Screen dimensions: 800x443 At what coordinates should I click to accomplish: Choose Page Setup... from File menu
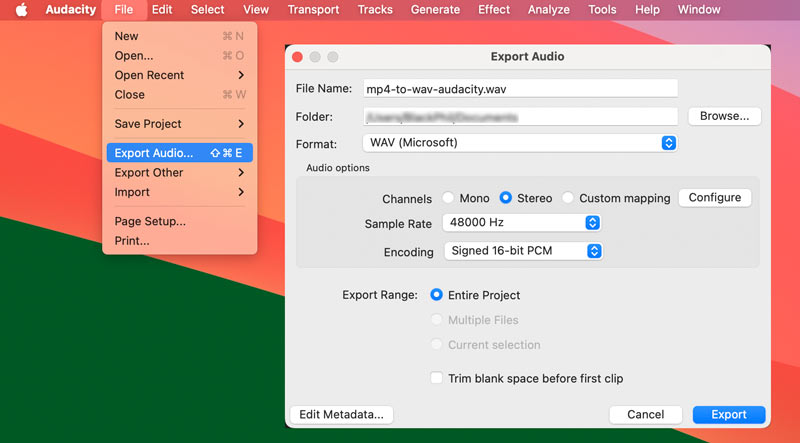click(x=180, y=221)
